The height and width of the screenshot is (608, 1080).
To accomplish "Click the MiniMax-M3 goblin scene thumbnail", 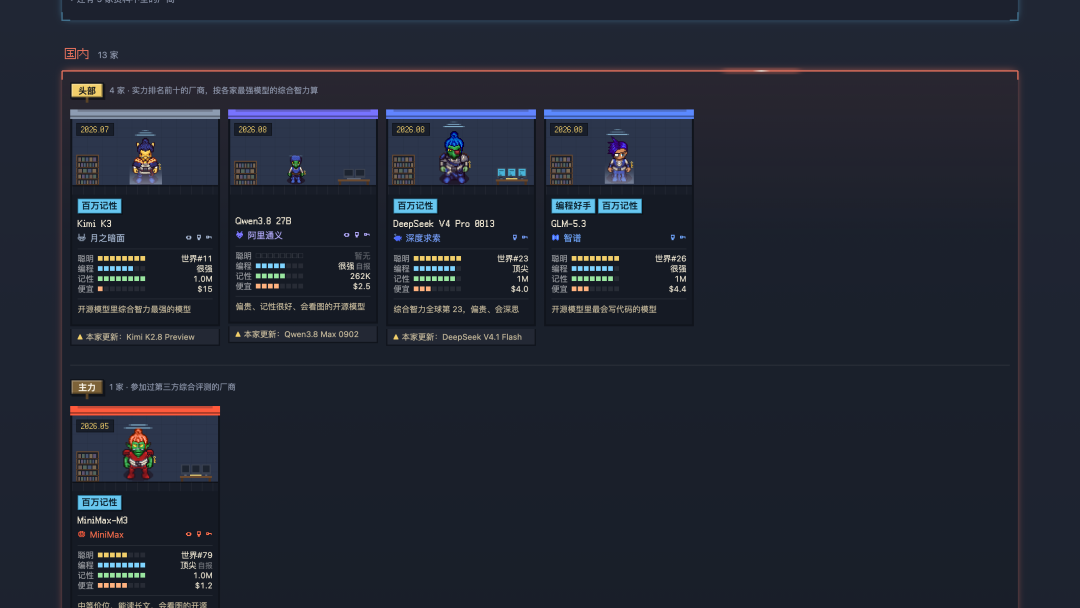I will [145, 449].
